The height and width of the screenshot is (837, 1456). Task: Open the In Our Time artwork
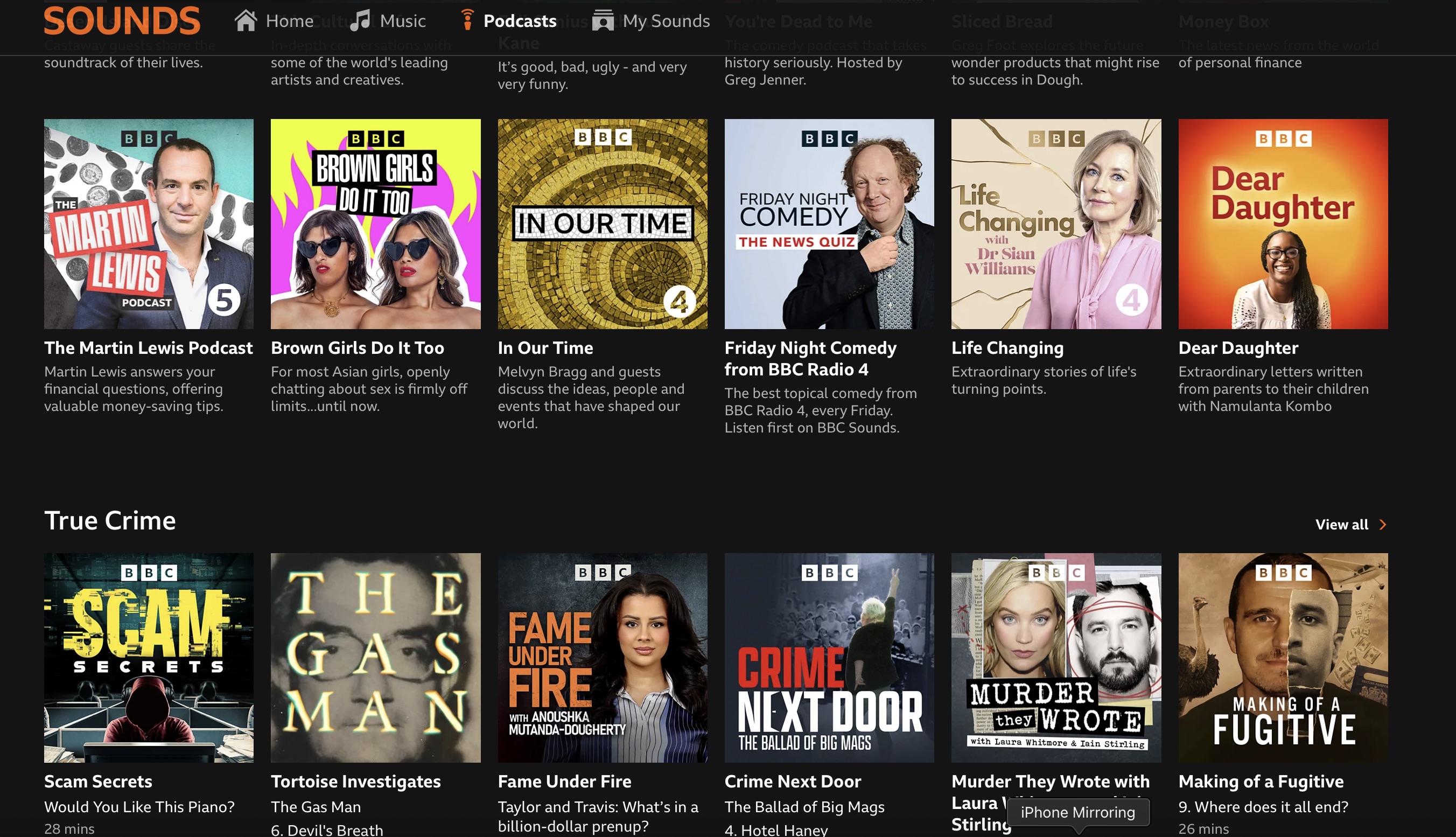pos(602,224)
